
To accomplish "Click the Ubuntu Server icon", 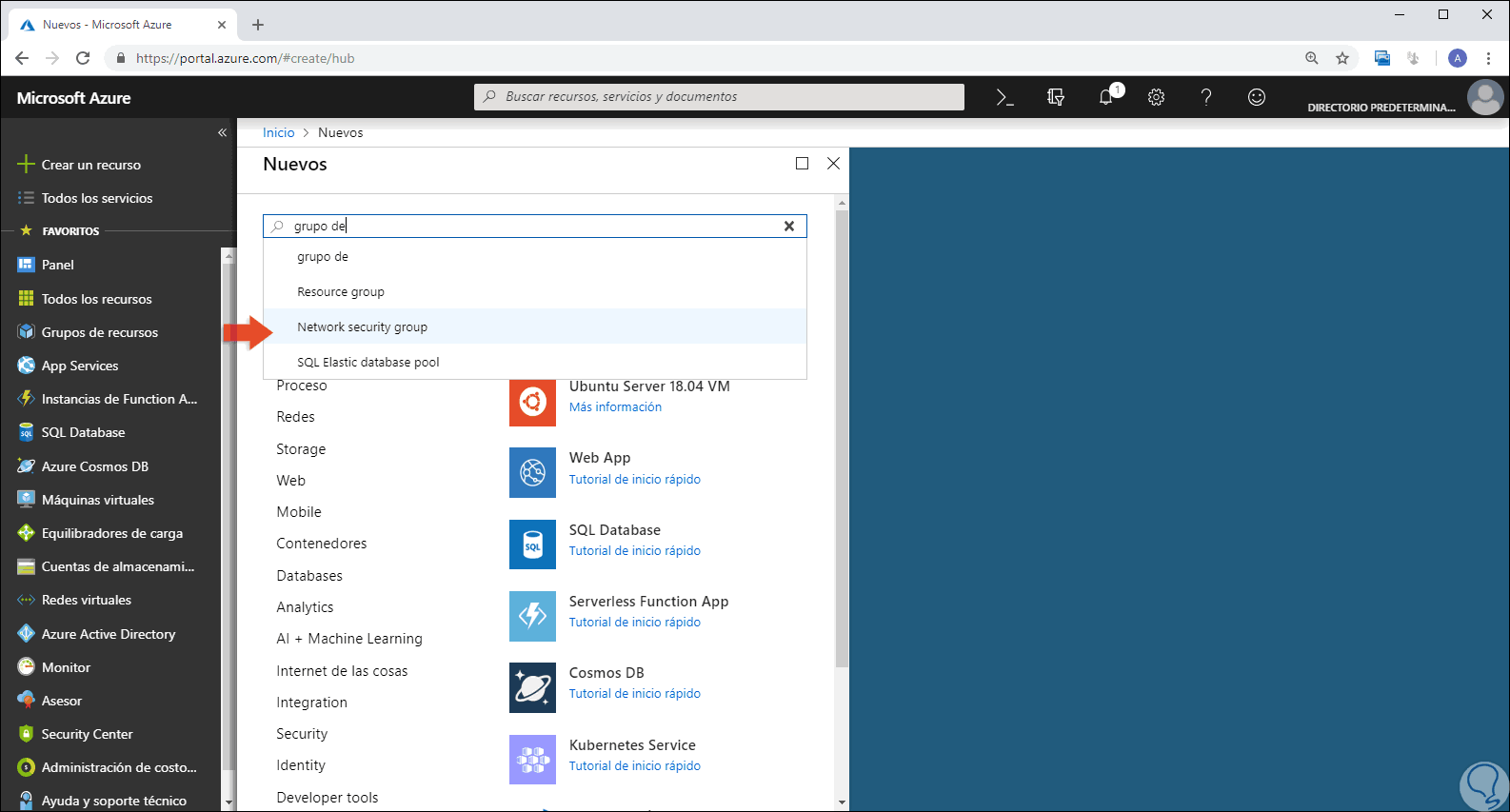I will 532,403.
